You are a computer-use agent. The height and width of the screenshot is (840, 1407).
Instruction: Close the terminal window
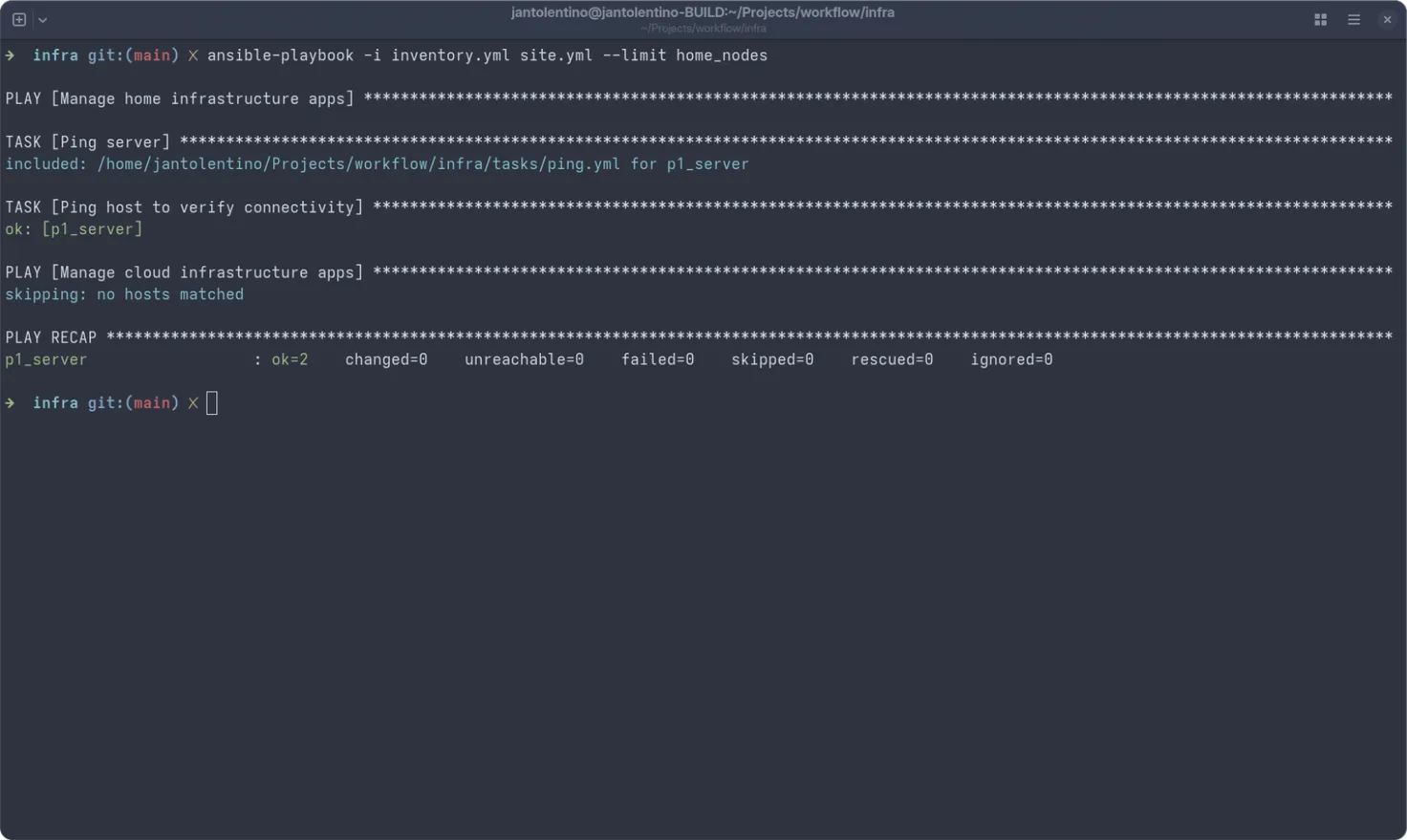pyautogui.click(x=1388, y=19)
